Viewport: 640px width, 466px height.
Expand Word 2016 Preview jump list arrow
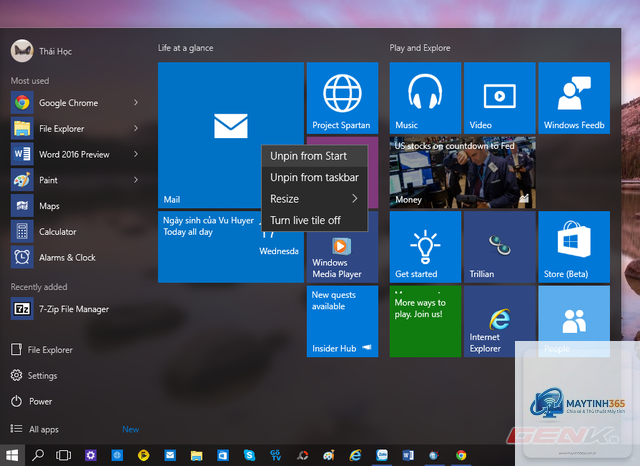(136, 154)
